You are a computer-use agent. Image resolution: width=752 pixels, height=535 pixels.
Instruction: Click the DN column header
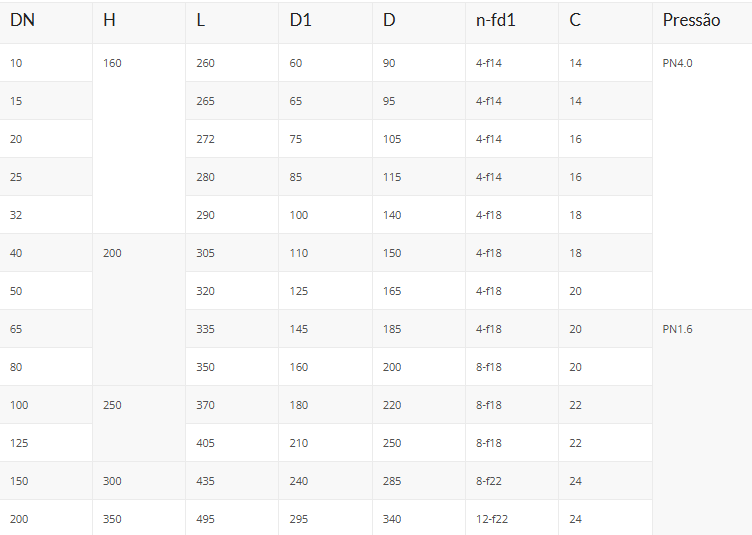[x=21, y=20]
